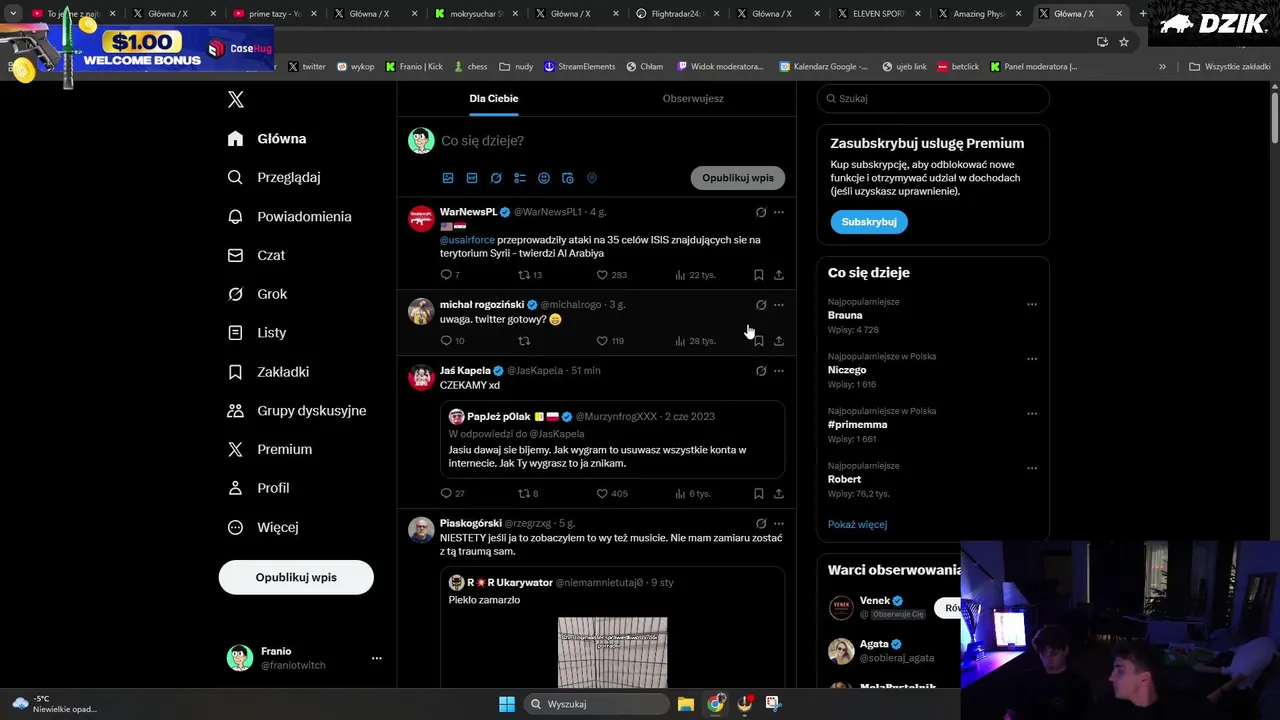Open more options on Jaś Kapela post
The width and height of the screenshot is (1280, 720).
tap(779, 371)
